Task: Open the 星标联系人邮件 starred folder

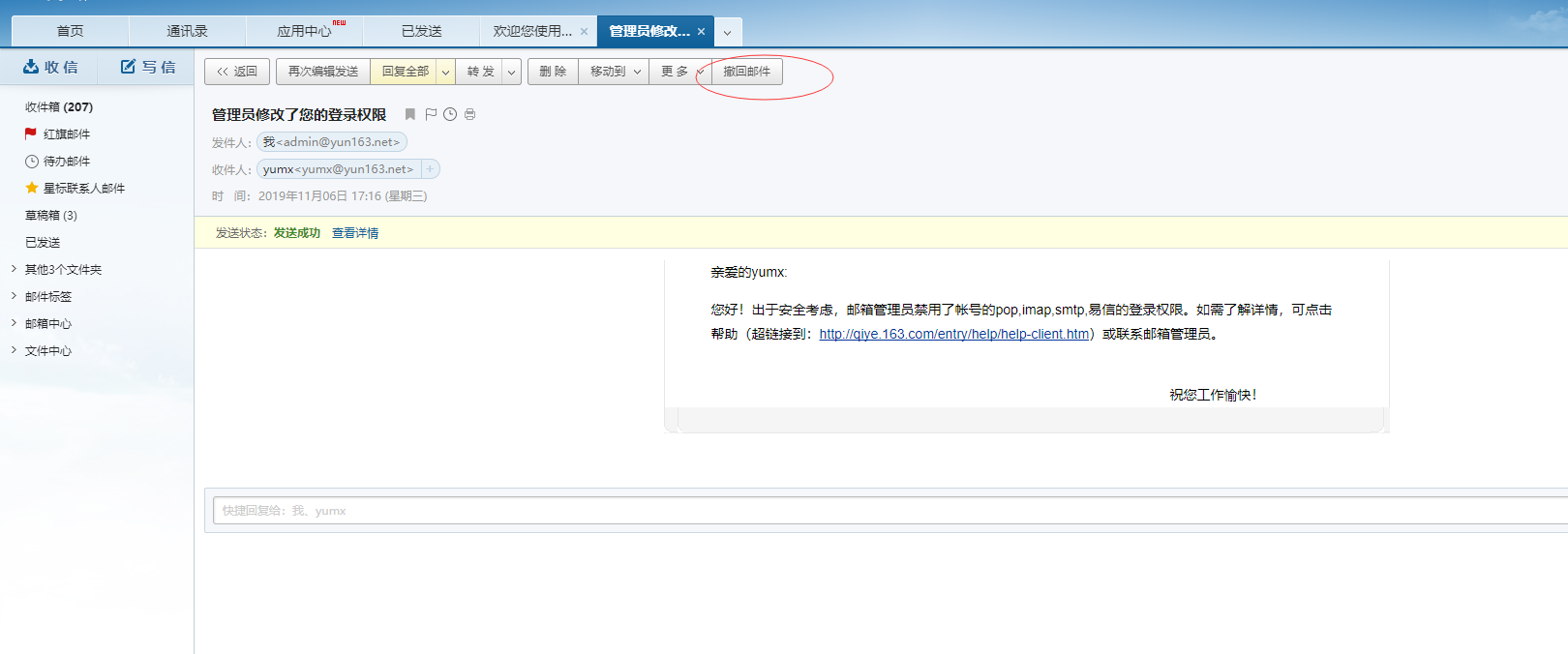Action: (83, 189)
